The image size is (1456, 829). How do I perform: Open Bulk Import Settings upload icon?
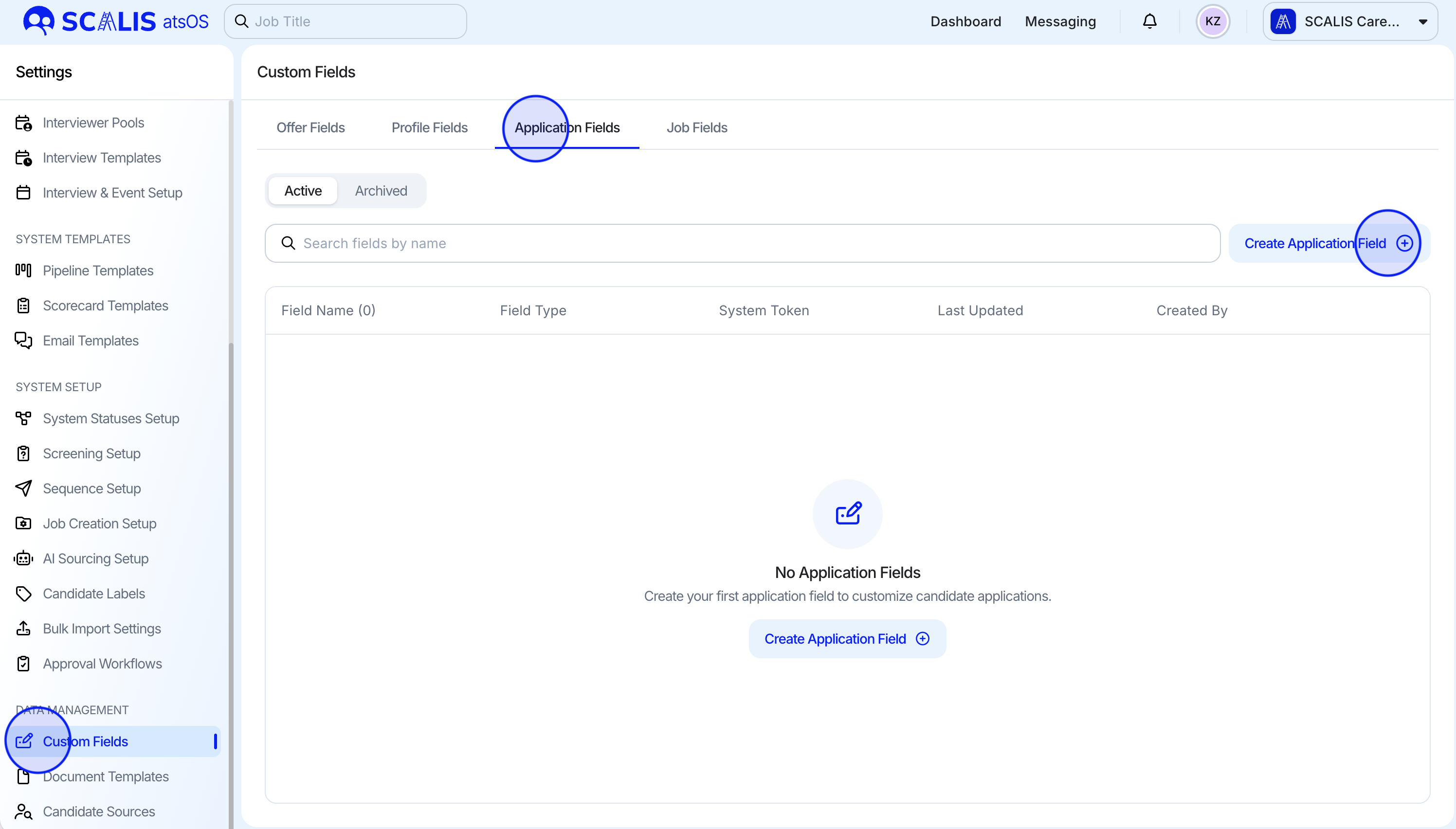coord(23,629)
